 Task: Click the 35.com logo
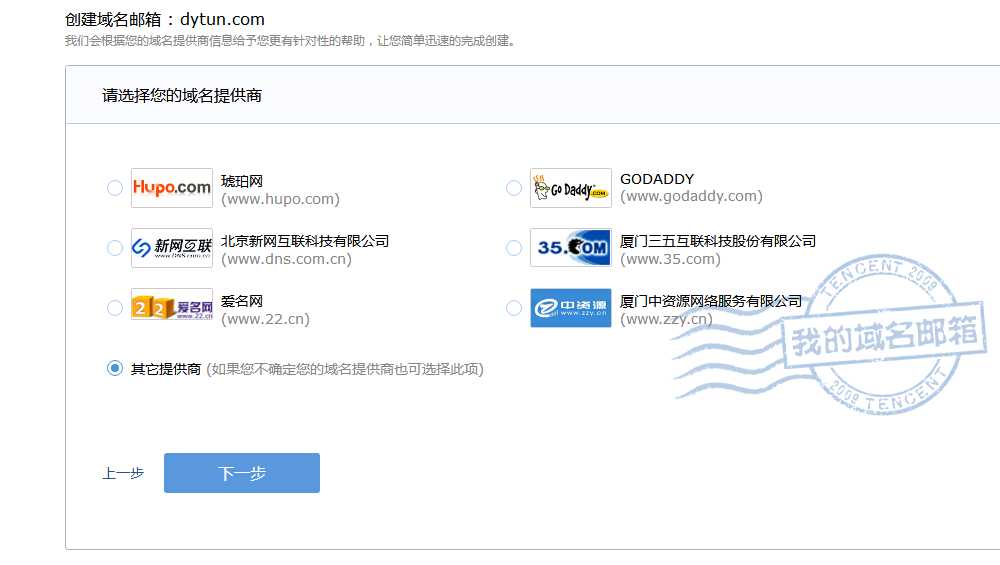571,248
